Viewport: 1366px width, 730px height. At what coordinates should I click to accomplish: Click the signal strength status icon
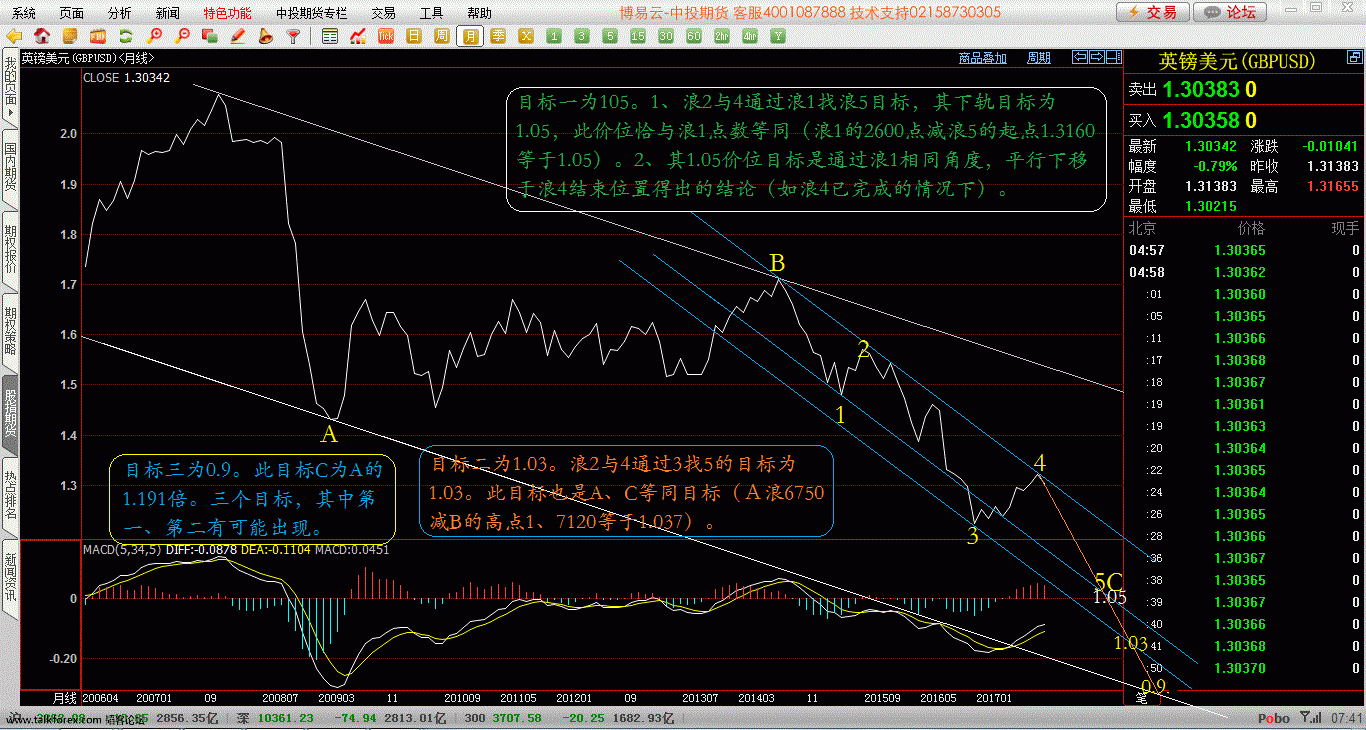click(x=1310, y=717)
